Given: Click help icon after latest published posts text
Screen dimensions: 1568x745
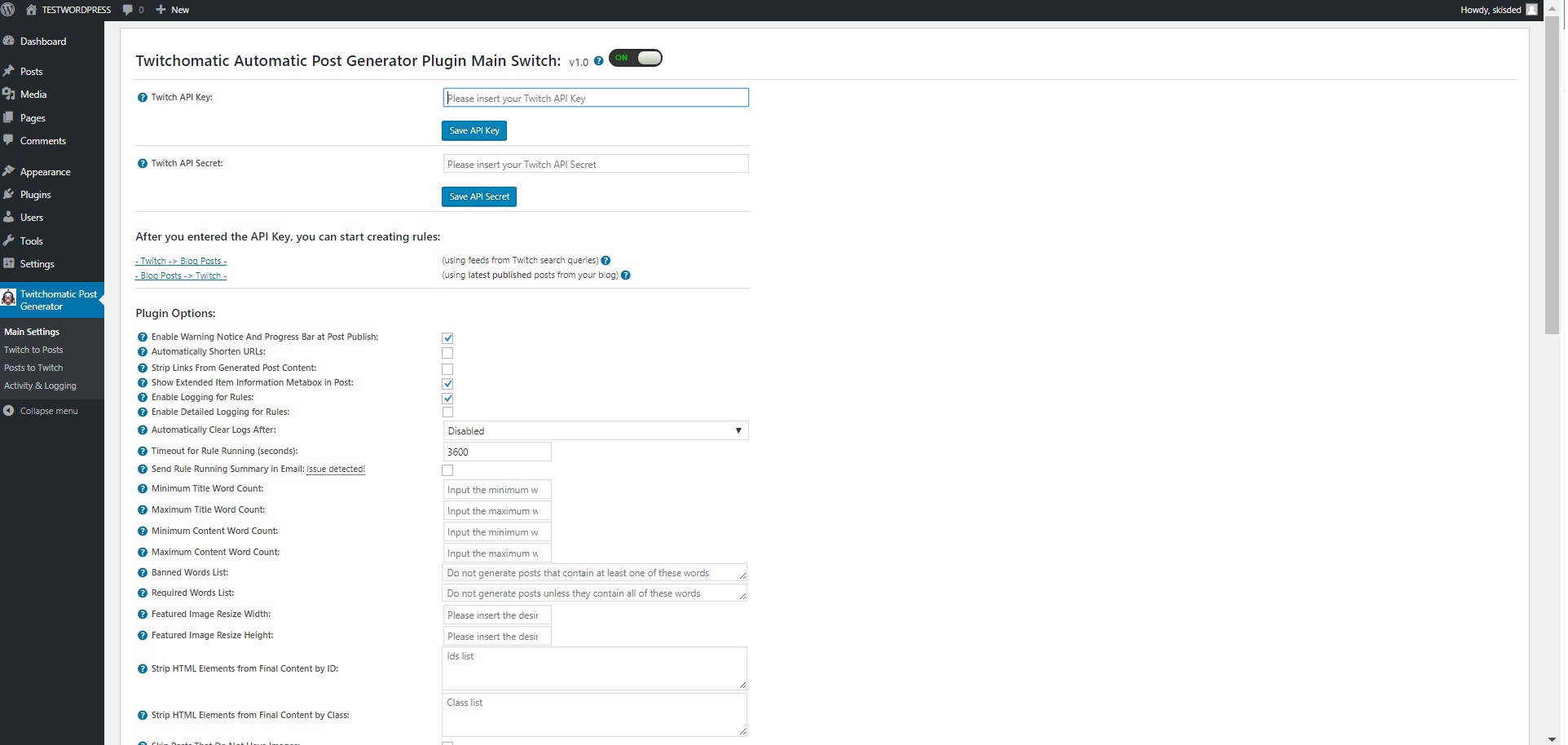Looking at the screenshot, I should (x=626, y=276).
